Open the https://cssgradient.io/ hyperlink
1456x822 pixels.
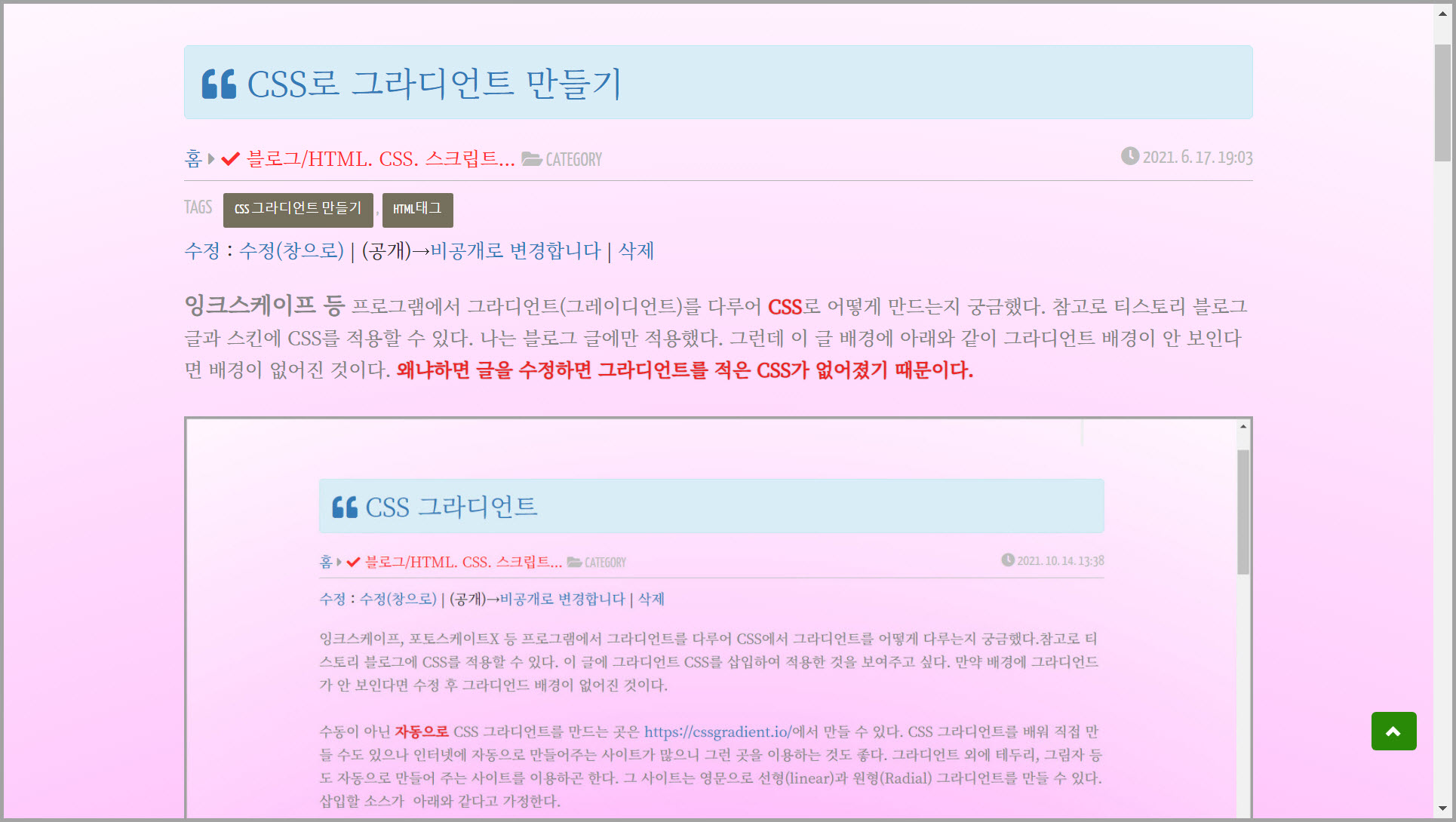tap(717, 732)
